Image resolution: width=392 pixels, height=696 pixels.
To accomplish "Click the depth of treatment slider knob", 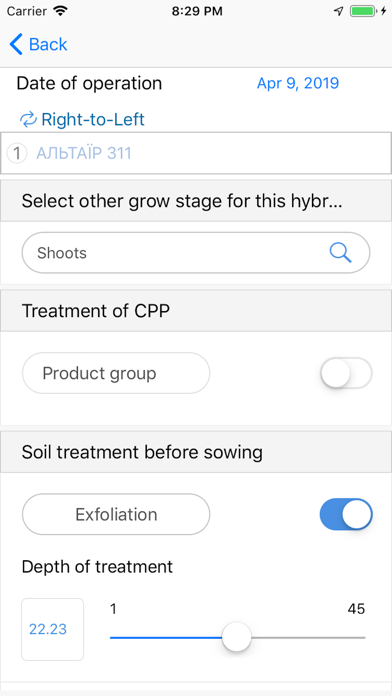I will [237, 637].
